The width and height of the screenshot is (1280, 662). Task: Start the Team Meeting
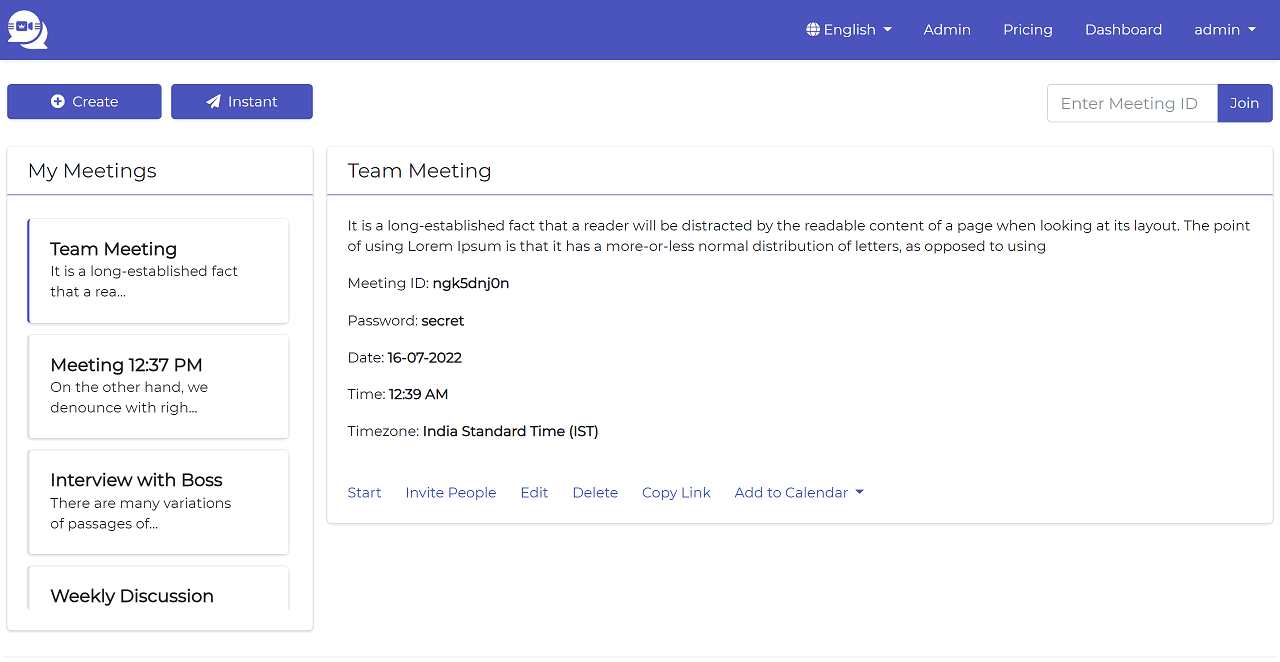click(364, 493)
